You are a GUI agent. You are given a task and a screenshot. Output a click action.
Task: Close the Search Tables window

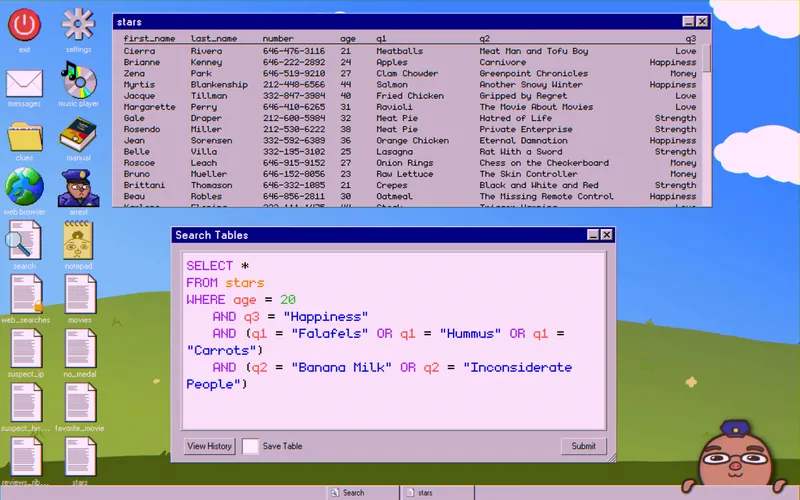coord(606,235)
